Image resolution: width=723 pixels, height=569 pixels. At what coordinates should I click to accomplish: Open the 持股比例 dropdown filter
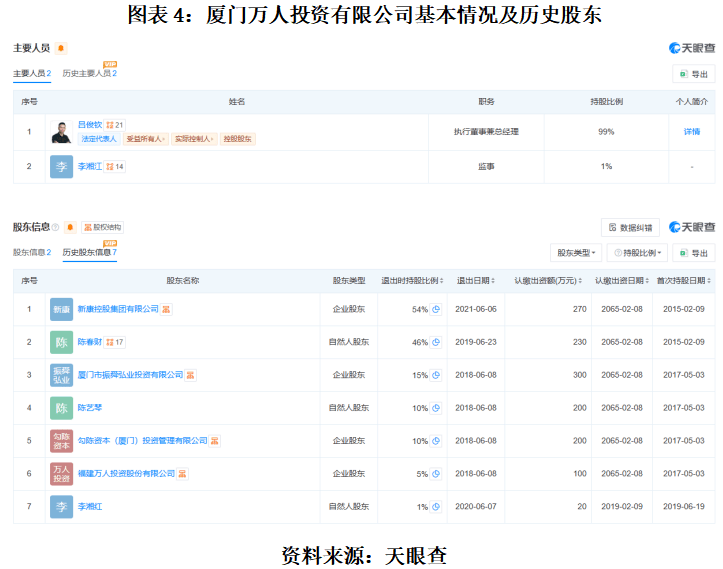[636, 253]
